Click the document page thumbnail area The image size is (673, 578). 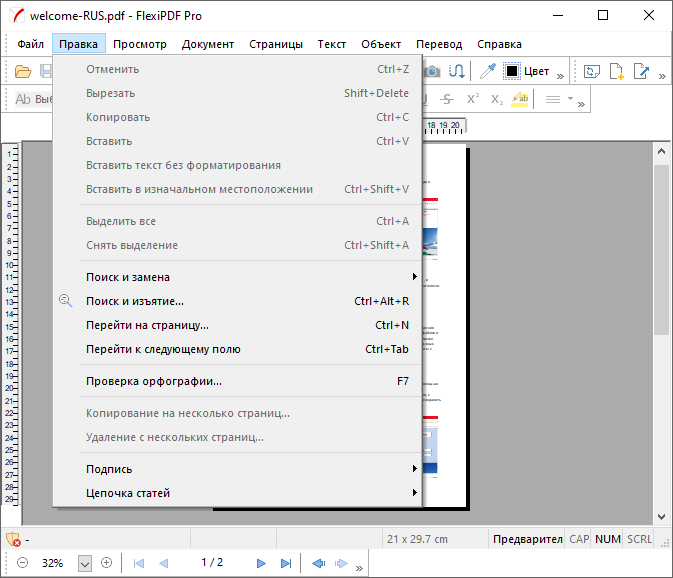click(444, 326)
